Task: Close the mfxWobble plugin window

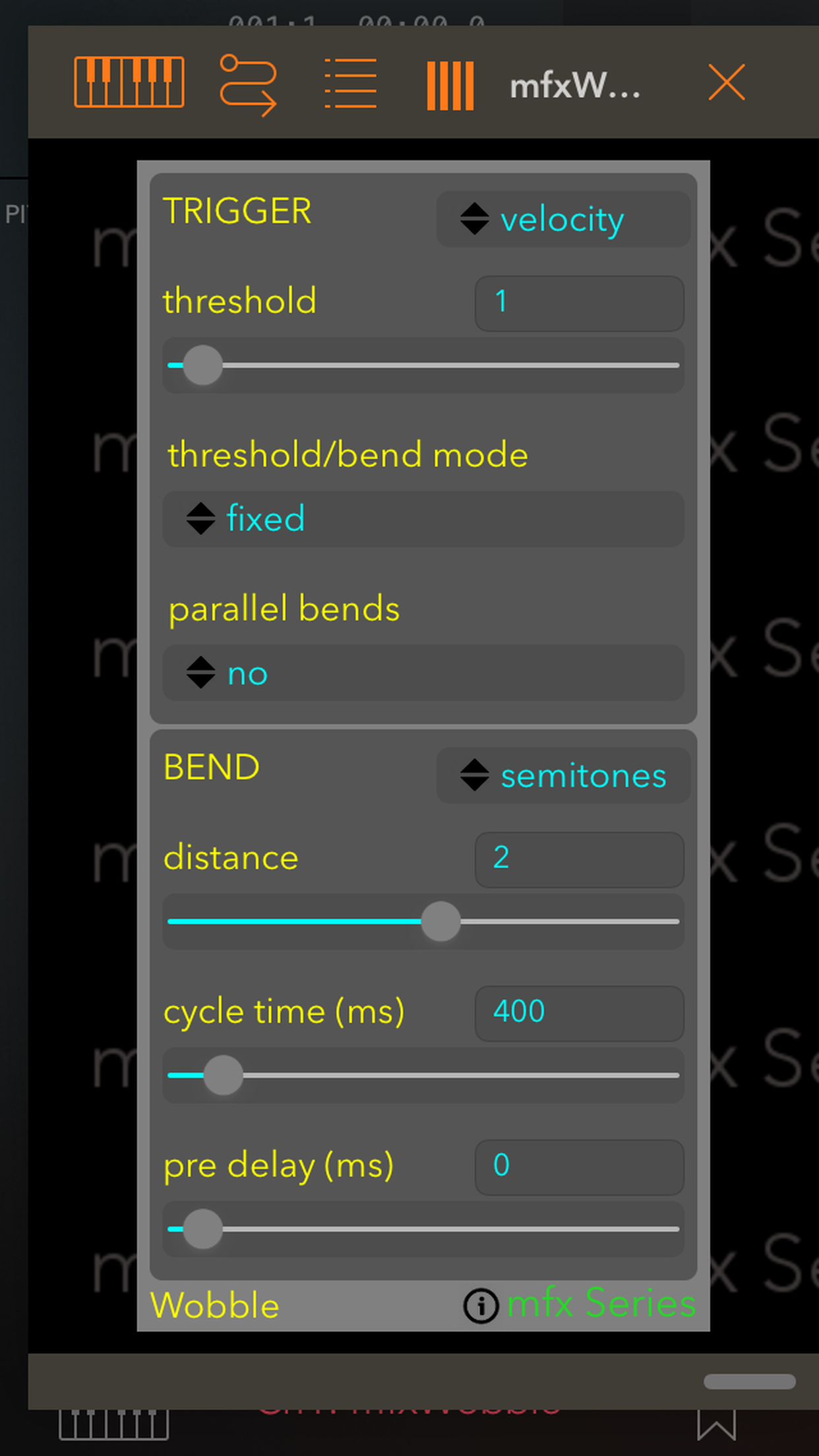Action: coord(727,82)
